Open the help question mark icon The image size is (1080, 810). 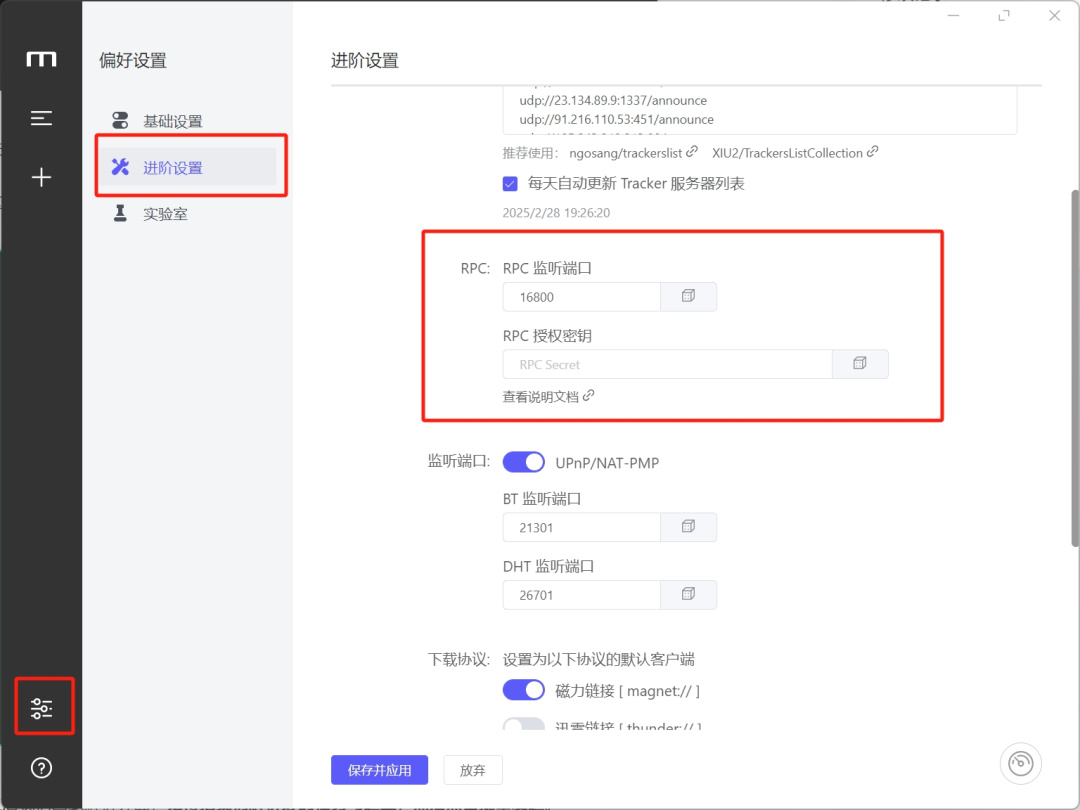(41, 767)
